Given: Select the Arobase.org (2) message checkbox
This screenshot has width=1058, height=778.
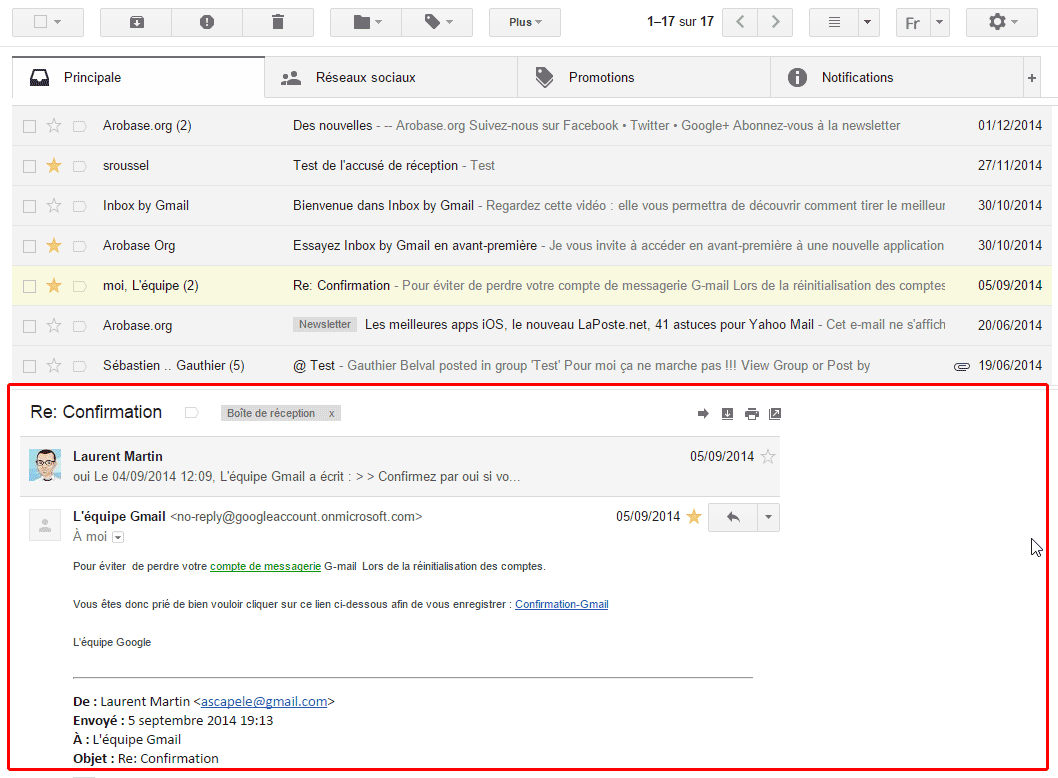Looking at the screenshot, I should point(30,126).
